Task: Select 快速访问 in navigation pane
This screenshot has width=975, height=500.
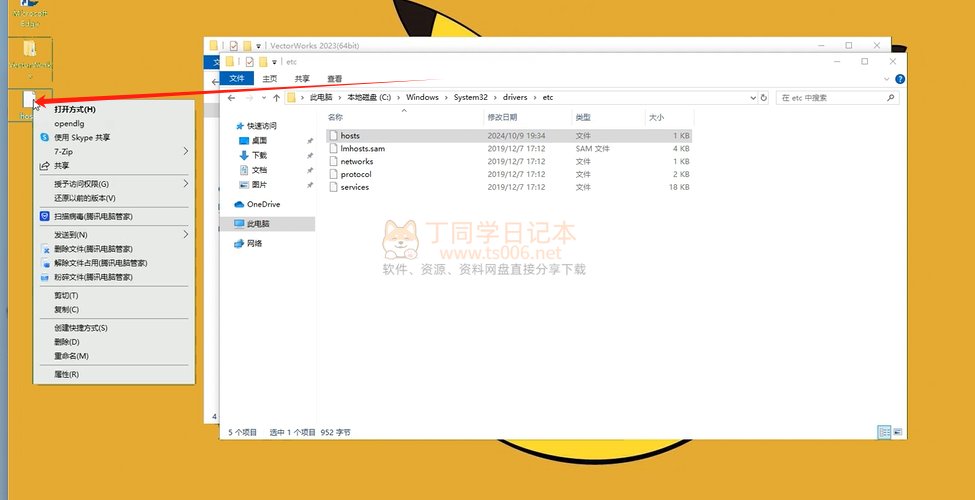Action: coord(262,126)
